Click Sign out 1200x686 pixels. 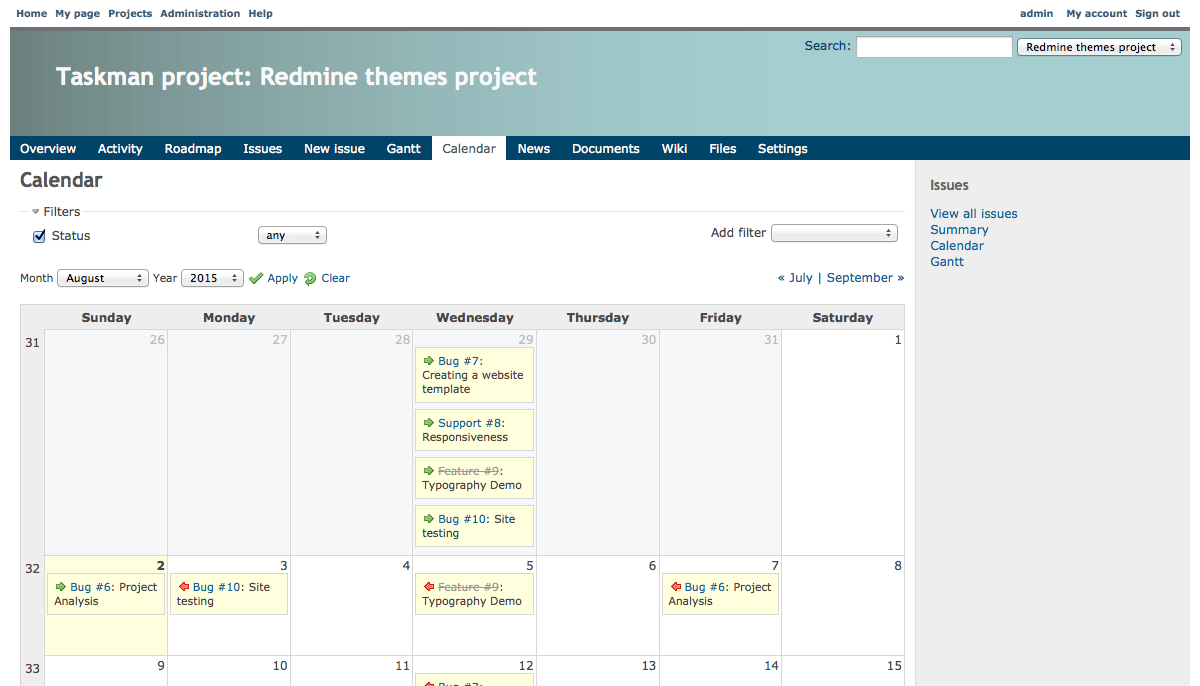pyautogui.click(x=1157, y=13)
